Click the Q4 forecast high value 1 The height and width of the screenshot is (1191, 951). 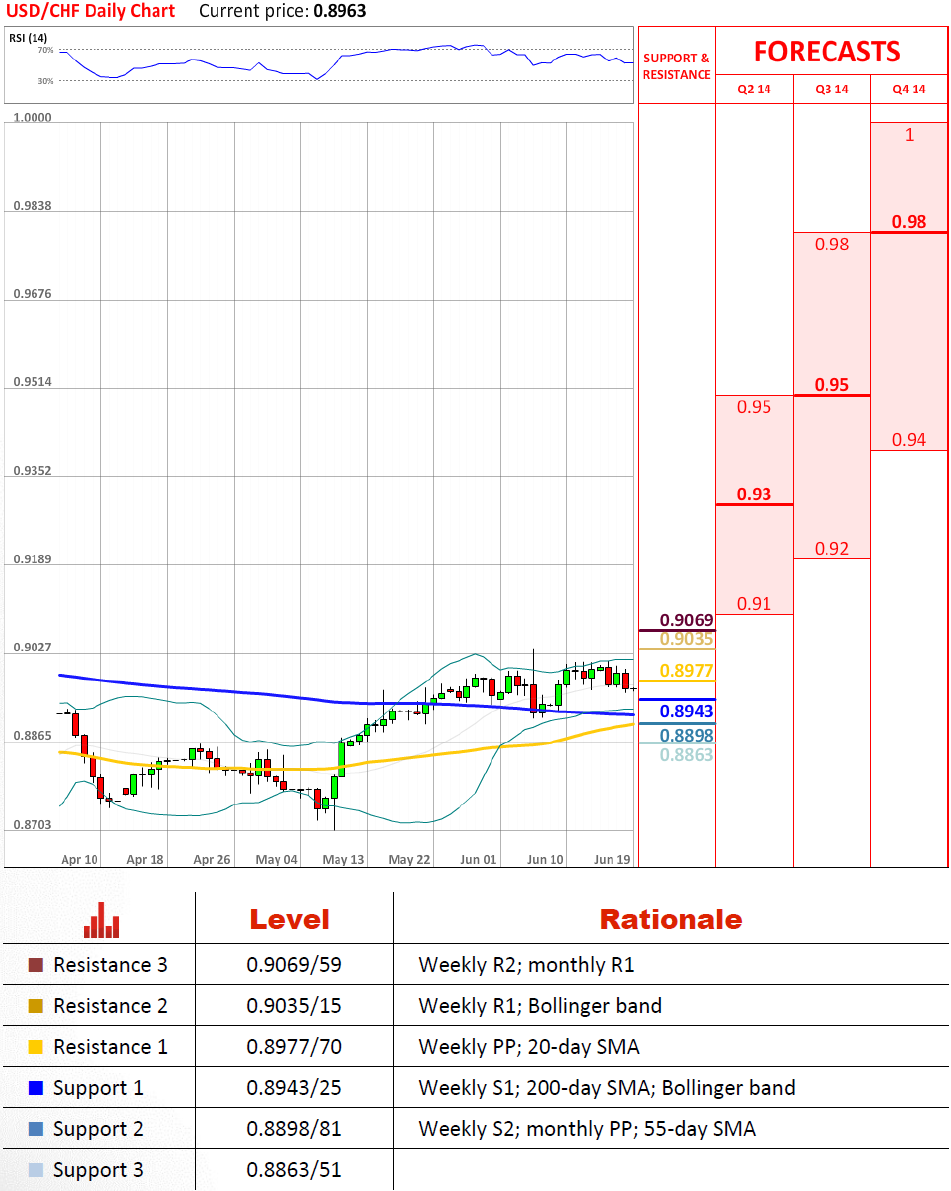[x=909, y=135]
